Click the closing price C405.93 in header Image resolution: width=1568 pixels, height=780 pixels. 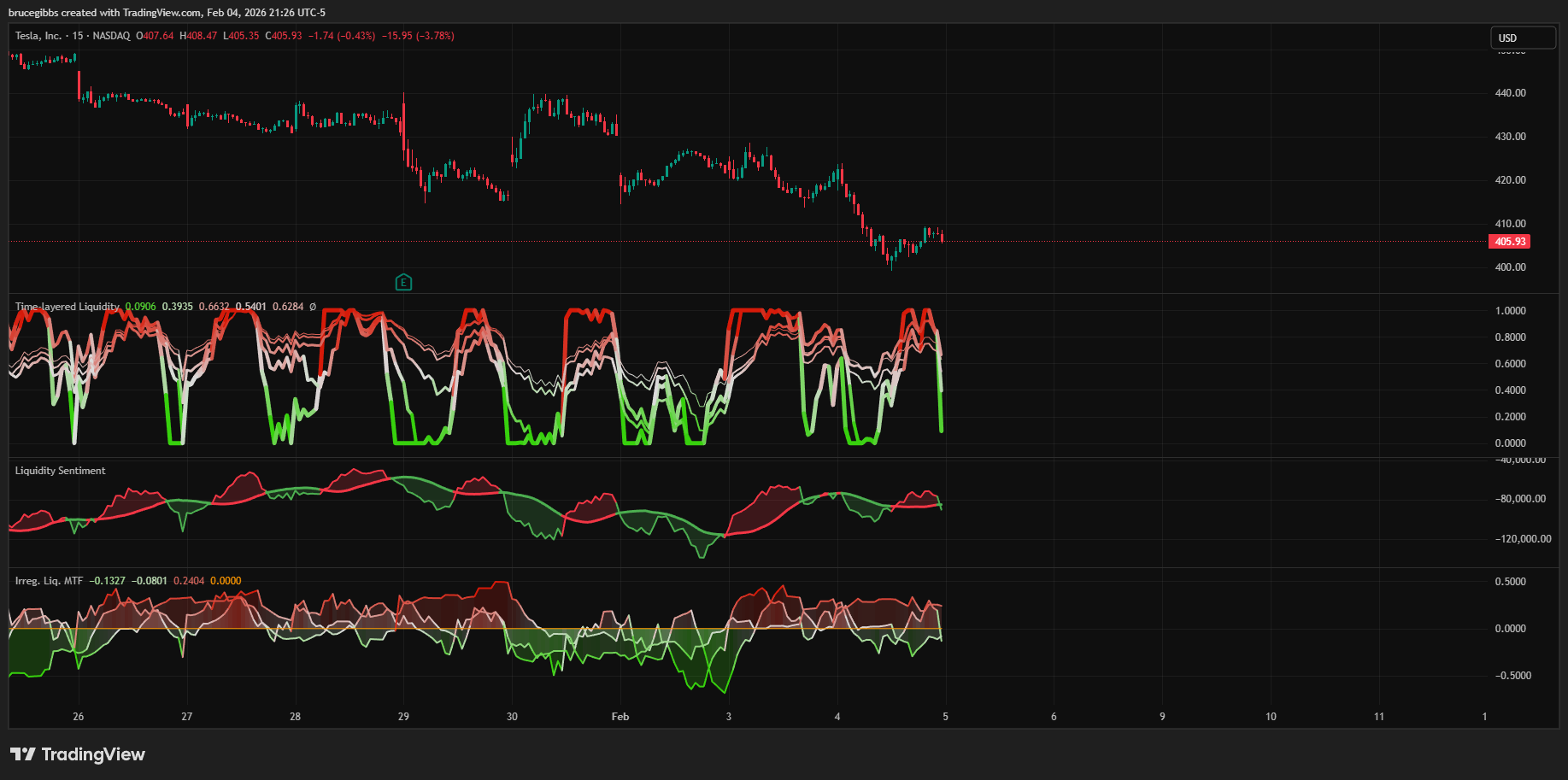pyautogui.click(x=284, y=36)
